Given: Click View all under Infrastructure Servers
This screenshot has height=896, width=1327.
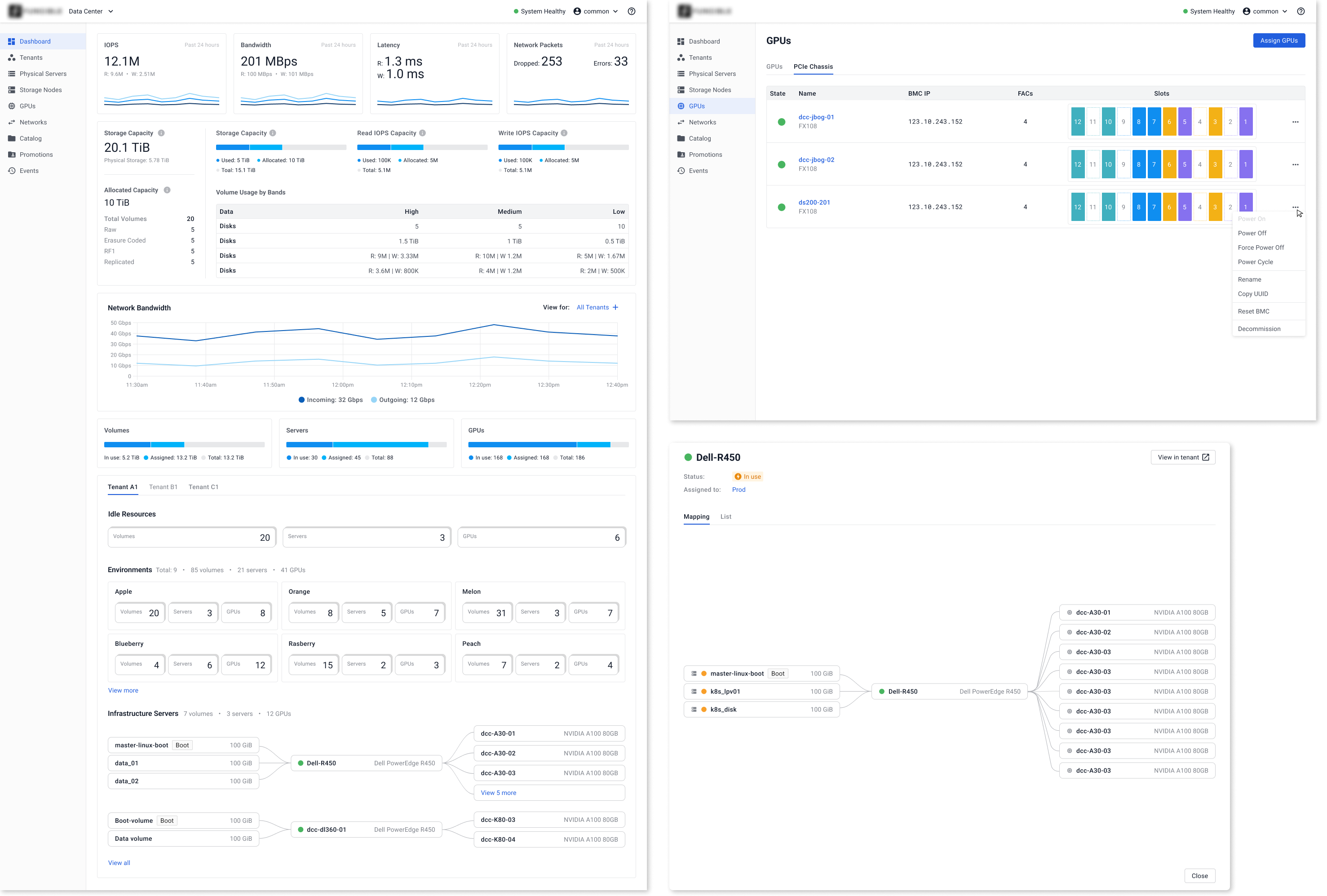Looking at the screenshot, I should click(119, 863).
